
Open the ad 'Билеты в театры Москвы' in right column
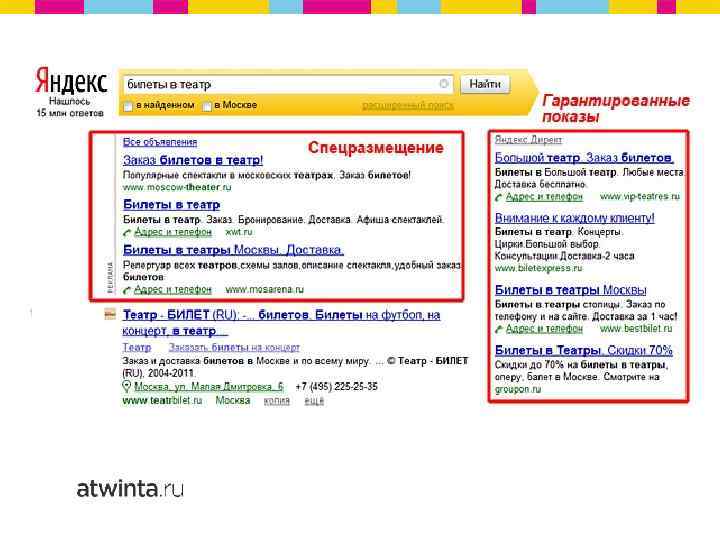tap(571, 290)
